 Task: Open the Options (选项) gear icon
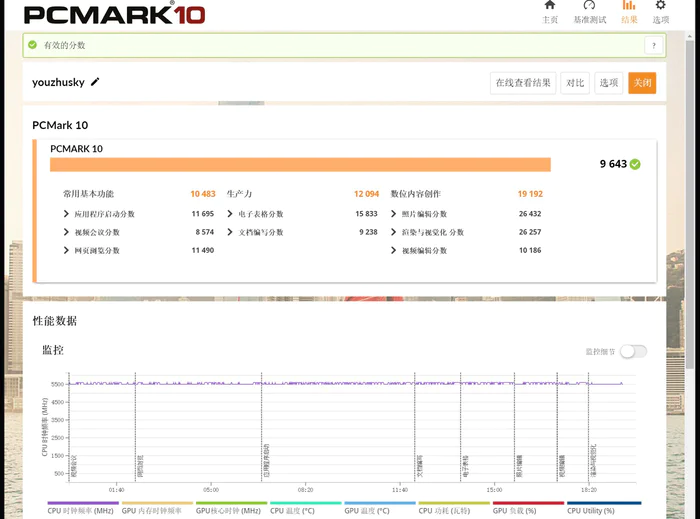tap(661, 5)
